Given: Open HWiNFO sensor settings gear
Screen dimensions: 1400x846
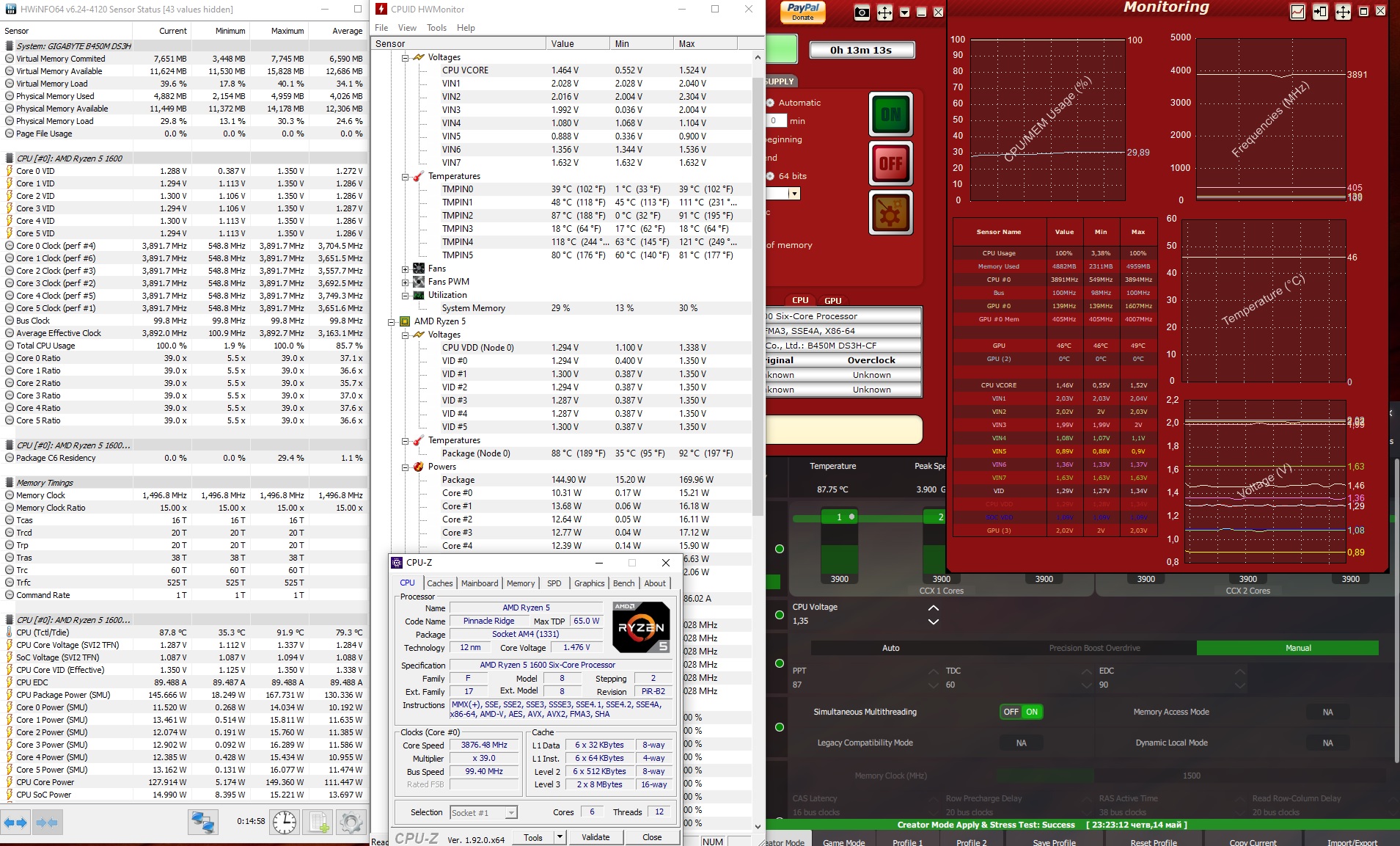Looking at the screenshot, I should 351,822.
